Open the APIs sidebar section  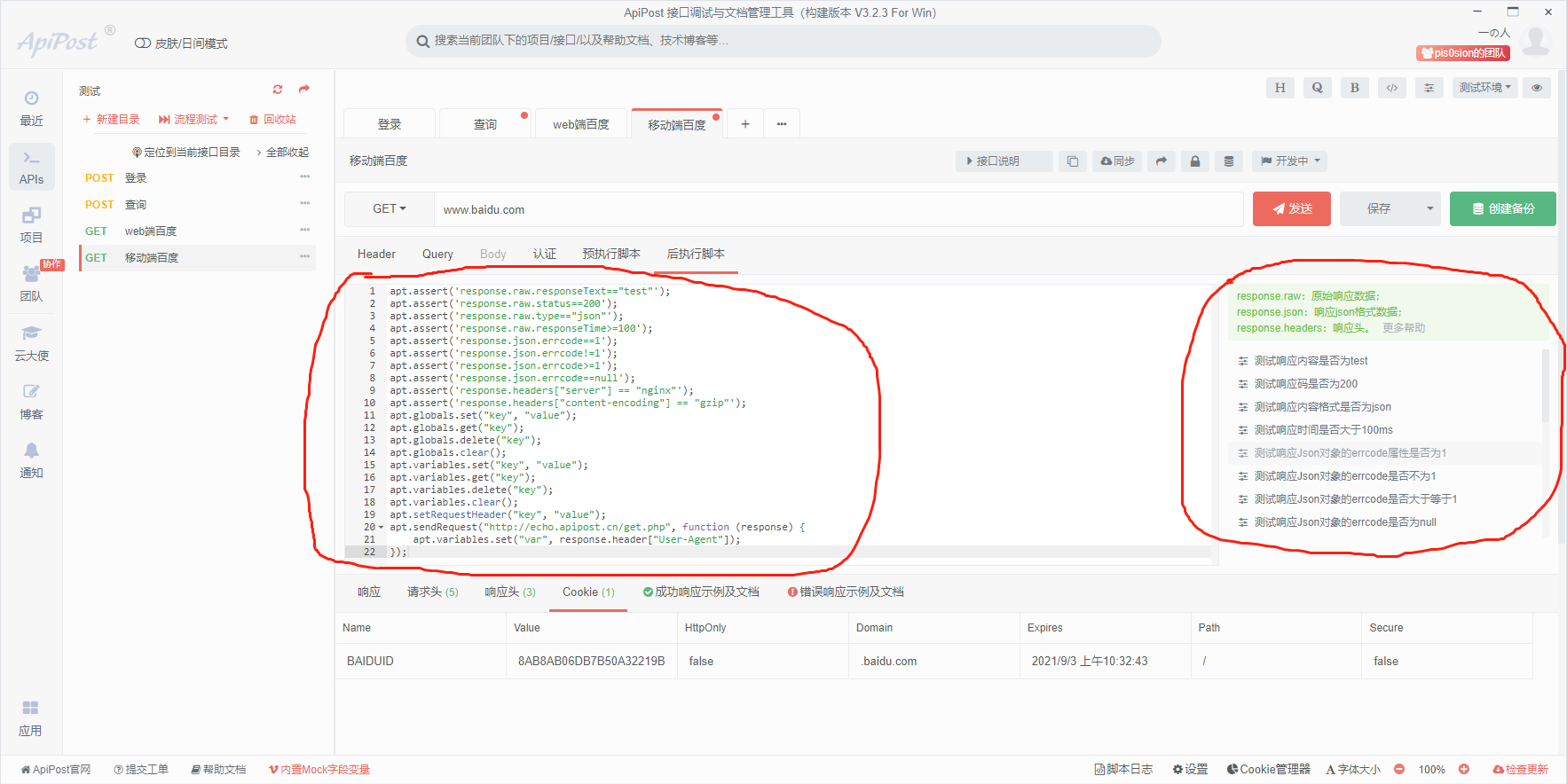tap(31, 167)
